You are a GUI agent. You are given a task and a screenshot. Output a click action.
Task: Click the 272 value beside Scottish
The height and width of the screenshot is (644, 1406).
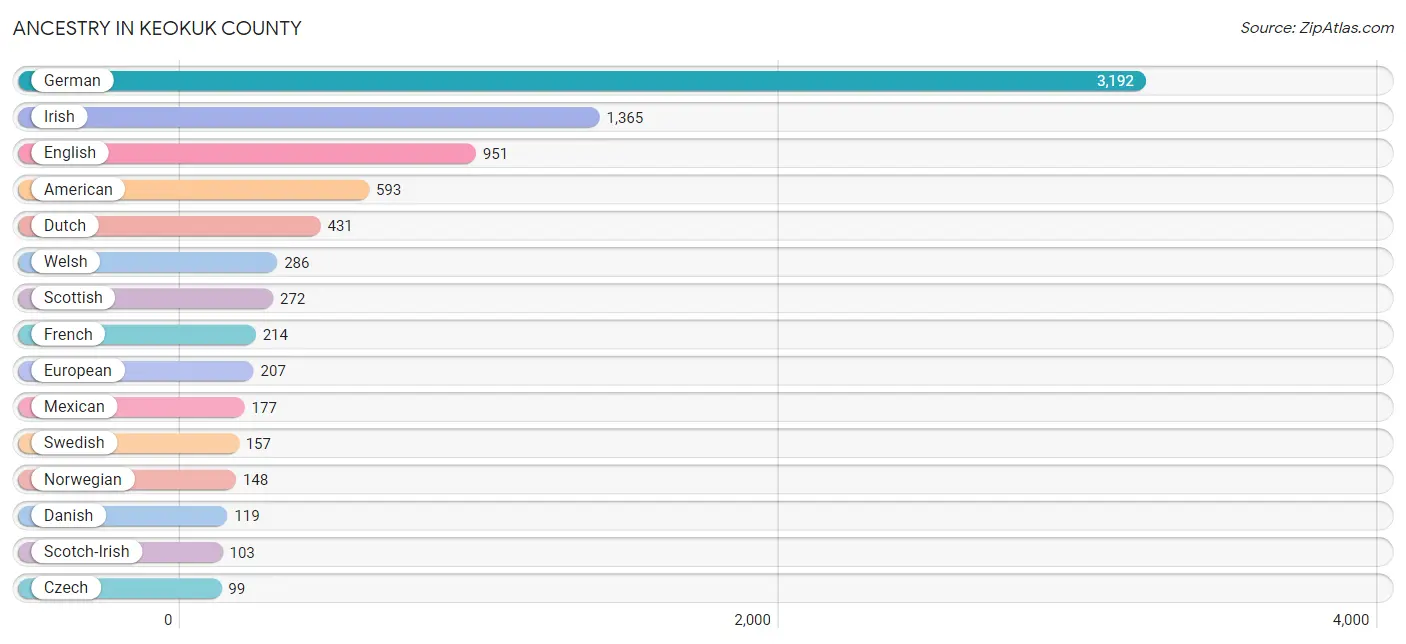click(x=293, y=299)
